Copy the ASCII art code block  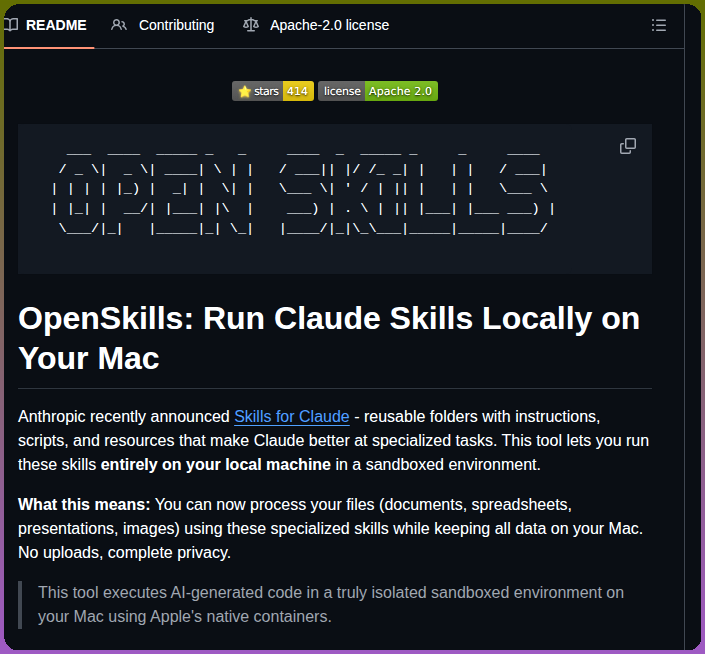pyautogui.click(x=628, y=146)
